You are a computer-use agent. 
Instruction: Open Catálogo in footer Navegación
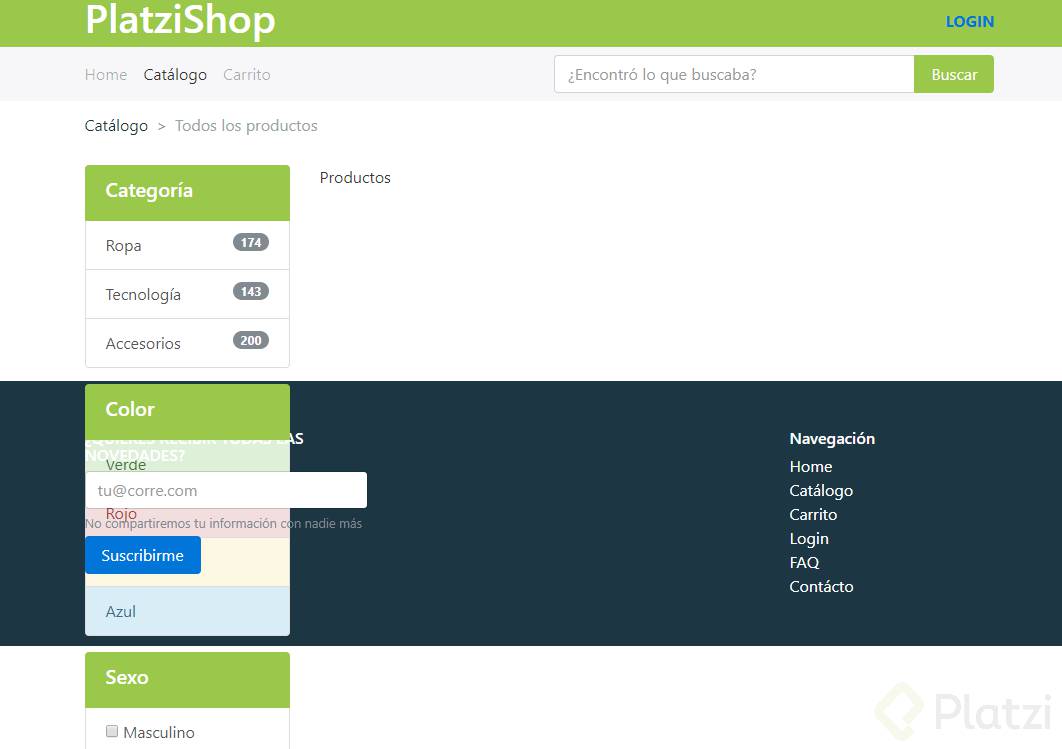(x=821, y=491)
